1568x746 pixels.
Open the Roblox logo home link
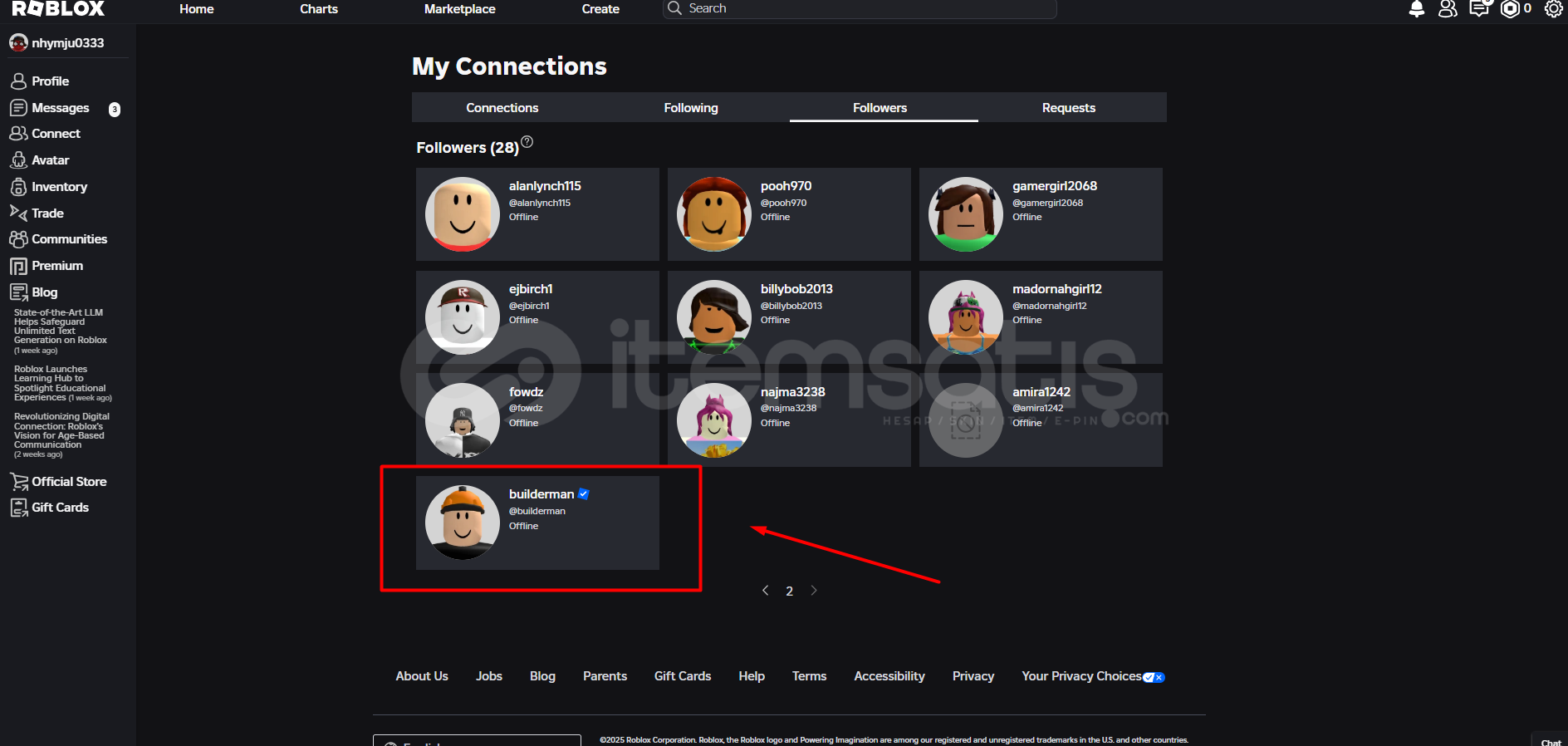coord(58,8)
